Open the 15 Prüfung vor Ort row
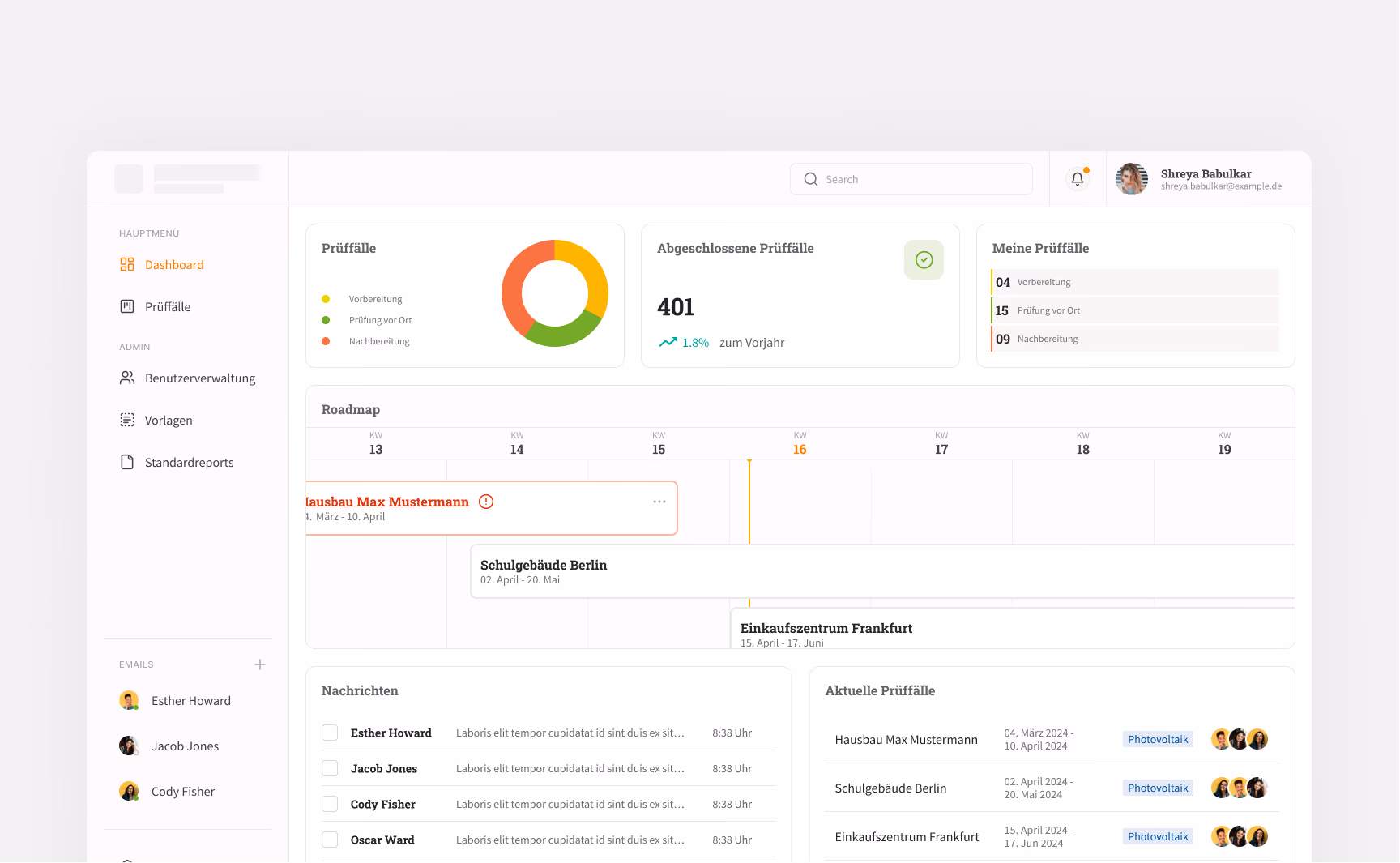 tap(1135, 310)
